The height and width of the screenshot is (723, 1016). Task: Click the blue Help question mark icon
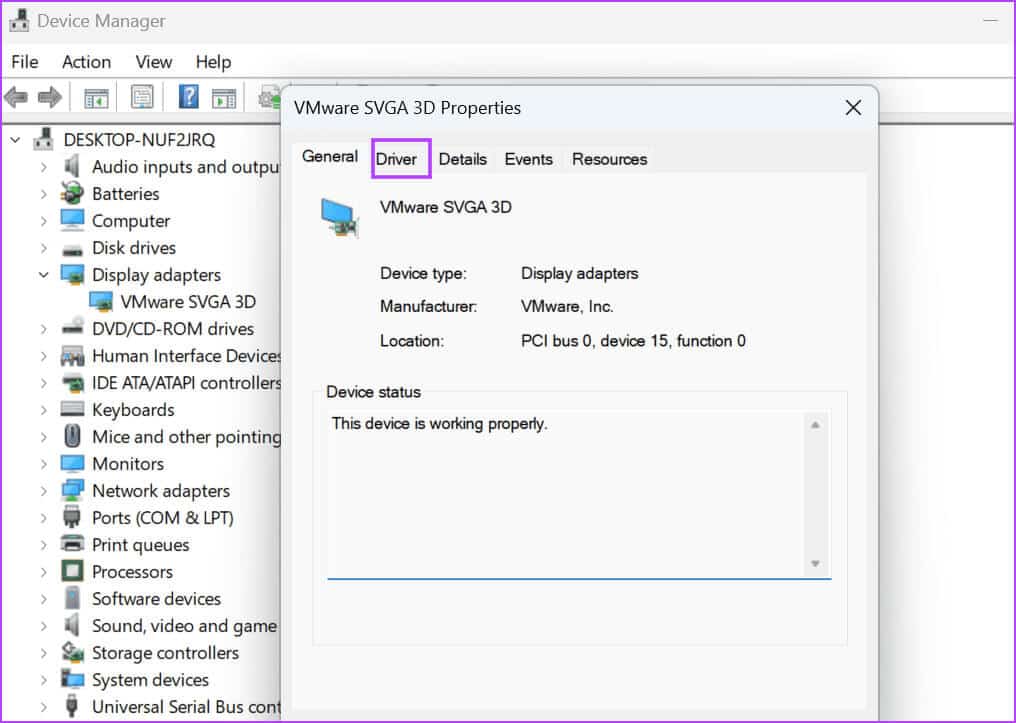click(189, 97)
